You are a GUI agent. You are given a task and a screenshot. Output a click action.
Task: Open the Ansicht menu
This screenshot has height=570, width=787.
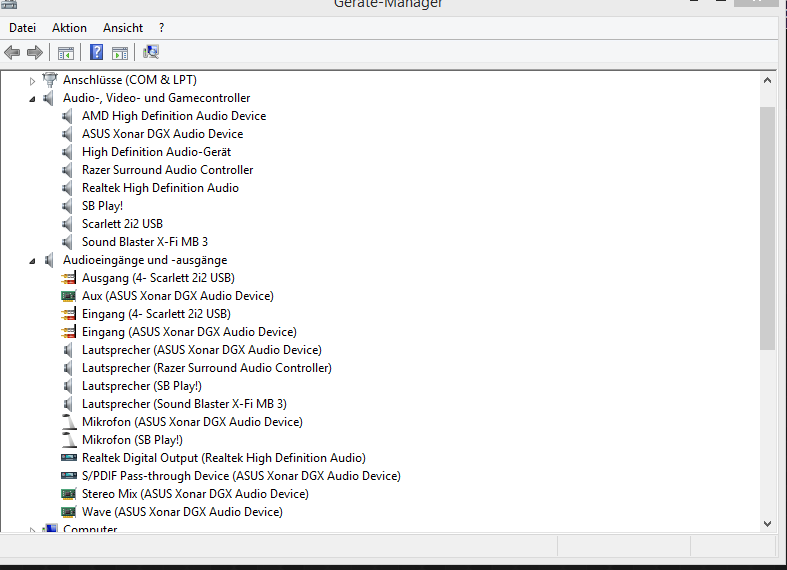click(x=123, y=28)
